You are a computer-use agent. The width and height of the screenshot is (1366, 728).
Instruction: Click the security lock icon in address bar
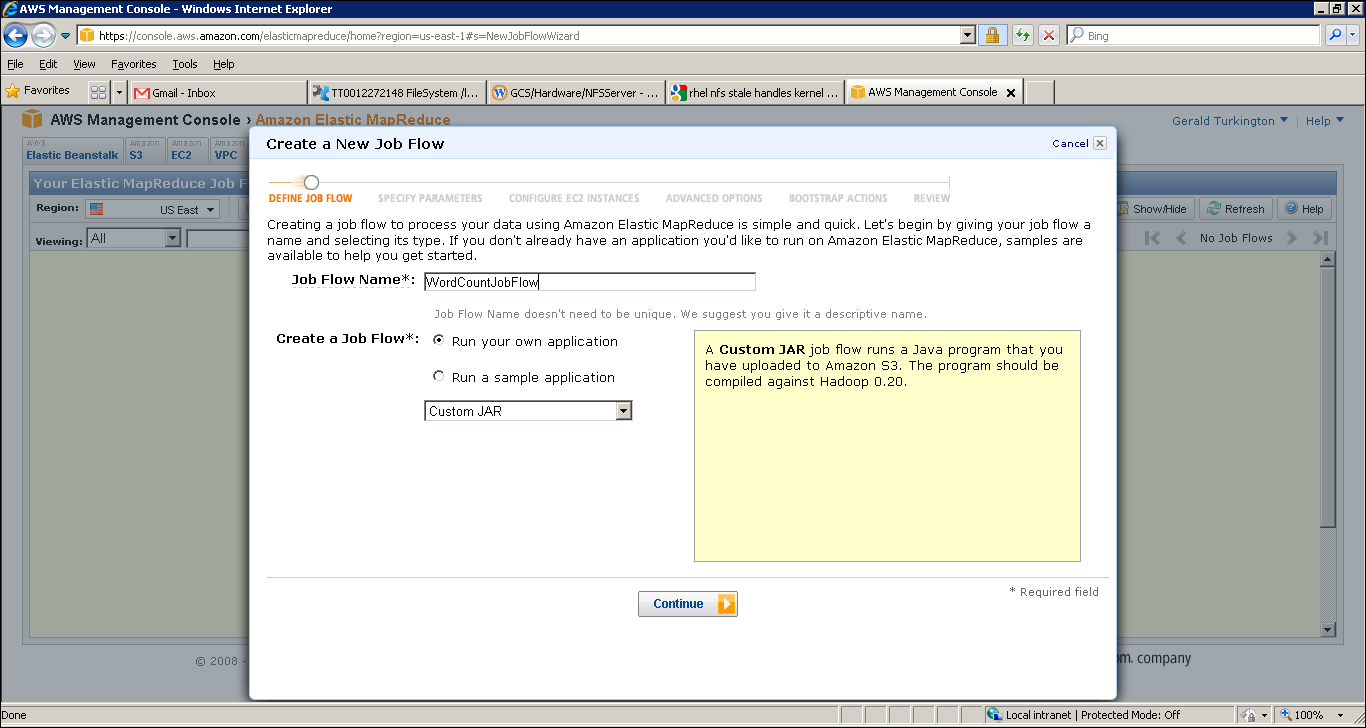992,35
